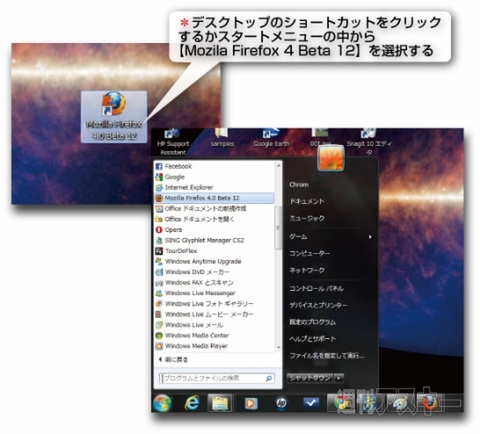The height and width of the screenshot is (434, 480).
Task: Click the Firefox icon in the programs list
Action: [159, 198]
